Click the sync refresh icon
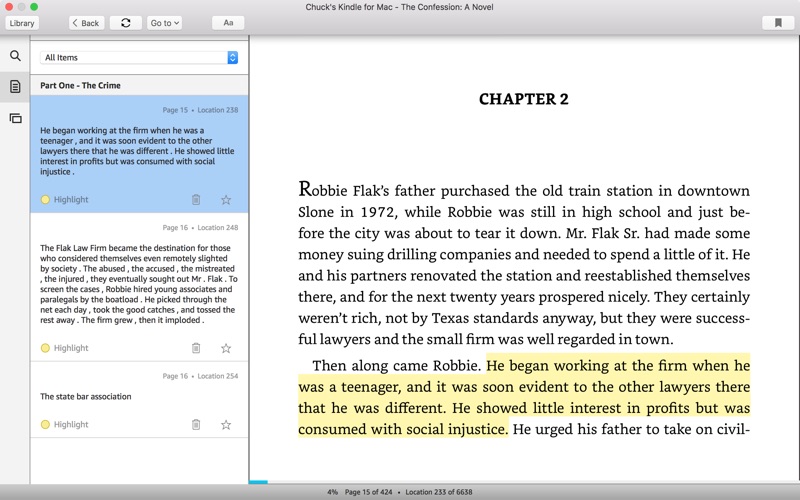 (126, 23)
